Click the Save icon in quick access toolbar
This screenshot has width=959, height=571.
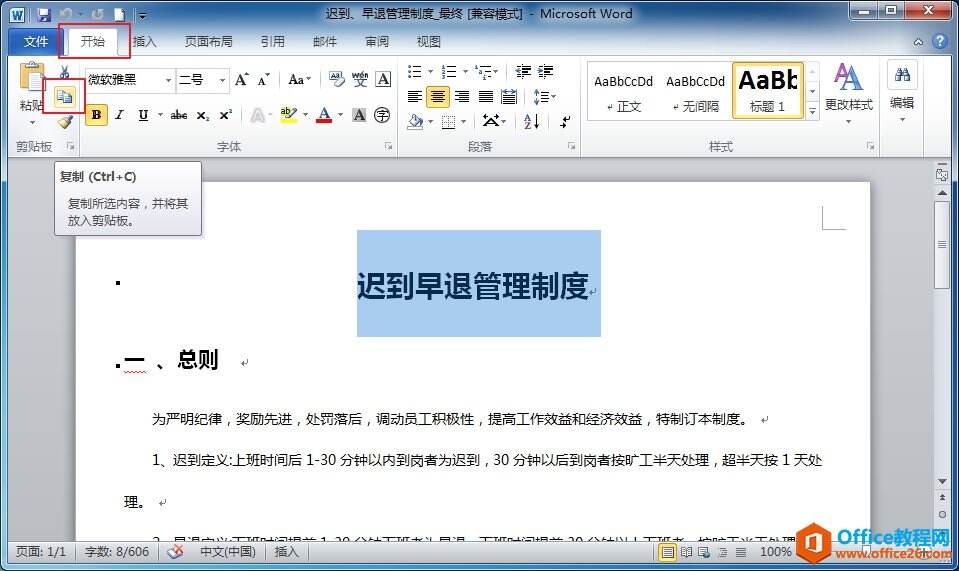pos(43,14)
